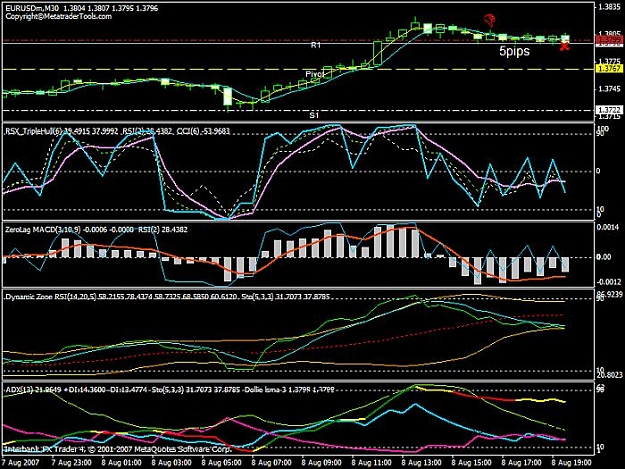Click the 8 Aug 15:00 time label
The width and height of the screenshot is (625, 469).
pyautogui.click(x=471, y=463)
